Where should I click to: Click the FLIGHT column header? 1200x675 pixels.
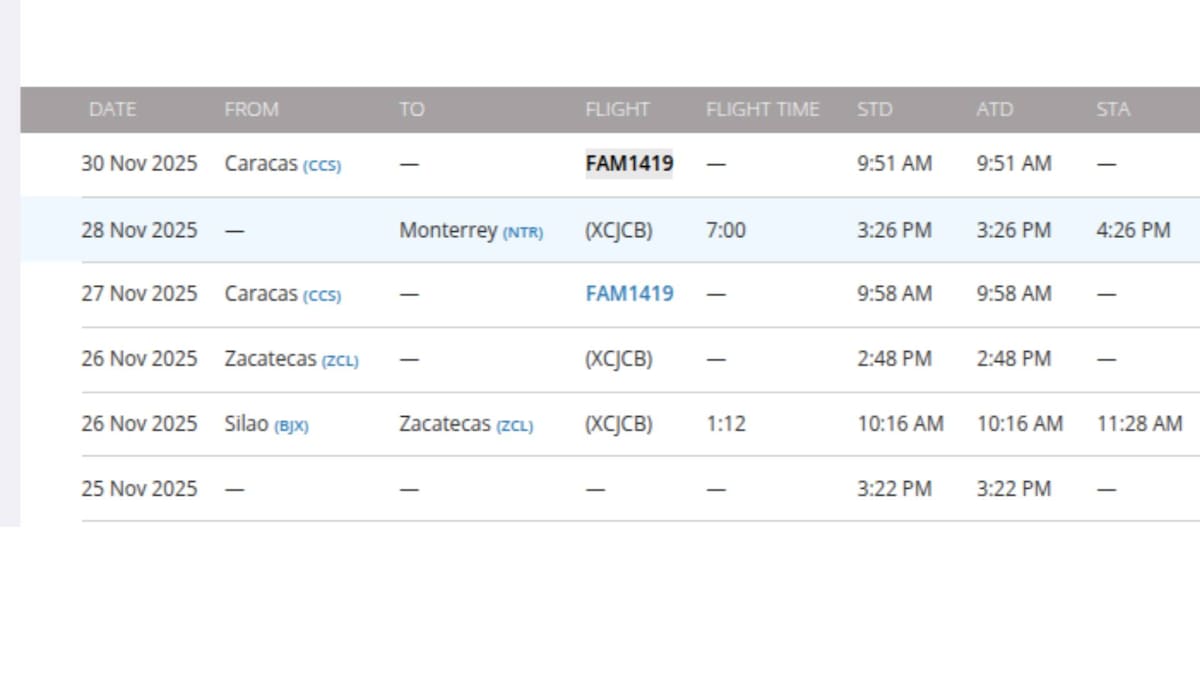coord(617,110)
